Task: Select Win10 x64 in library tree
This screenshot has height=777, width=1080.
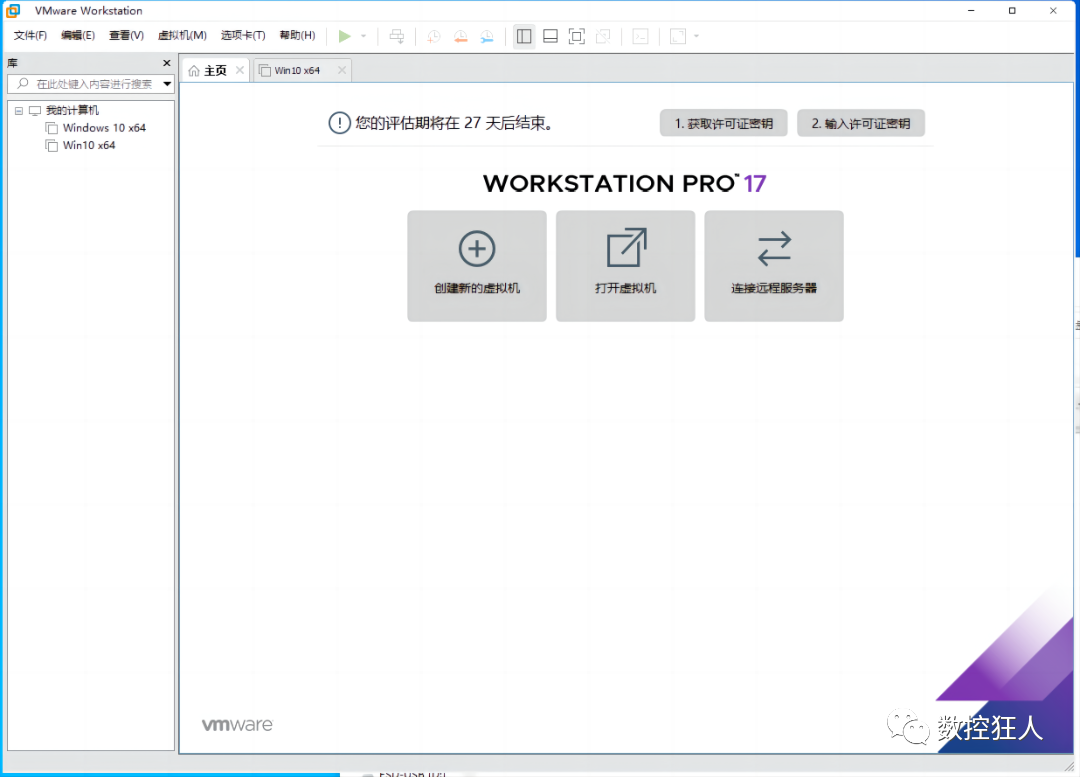Action: tap(89, 145)
